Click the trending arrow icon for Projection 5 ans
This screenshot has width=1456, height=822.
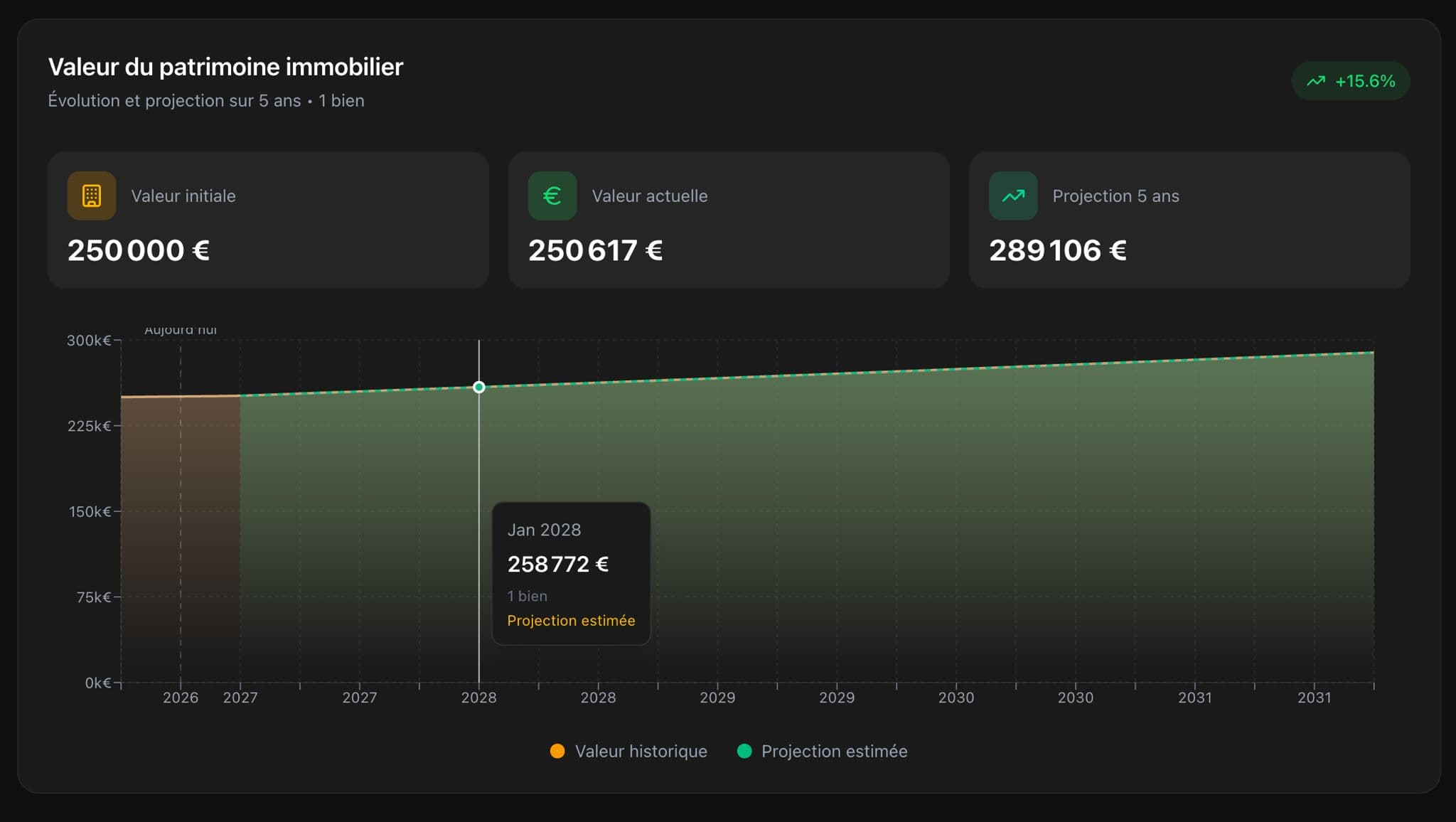tap(1013, 196)
